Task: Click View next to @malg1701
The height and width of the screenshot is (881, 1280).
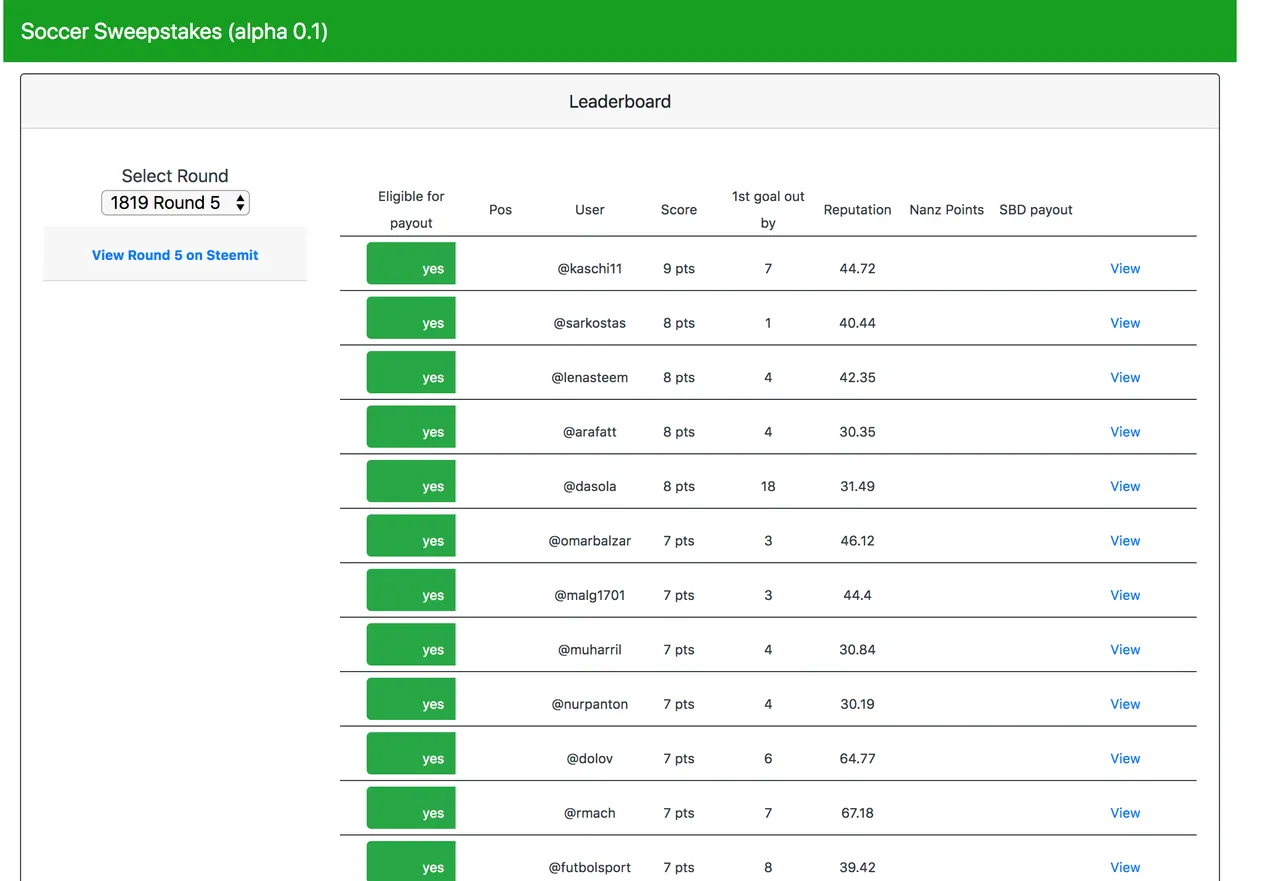Action: pyautogui.click(x=1125, y=595)
